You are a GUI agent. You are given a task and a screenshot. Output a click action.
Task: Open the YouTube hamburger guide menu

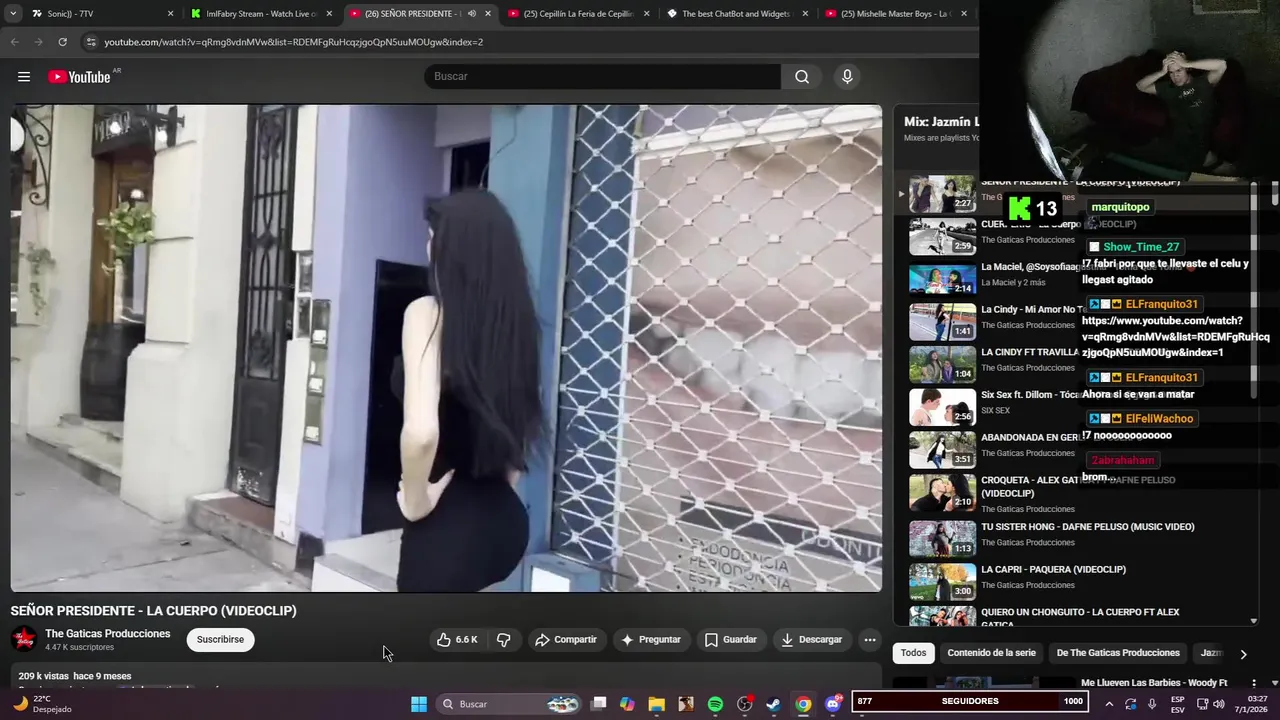(x=24, y=77)
